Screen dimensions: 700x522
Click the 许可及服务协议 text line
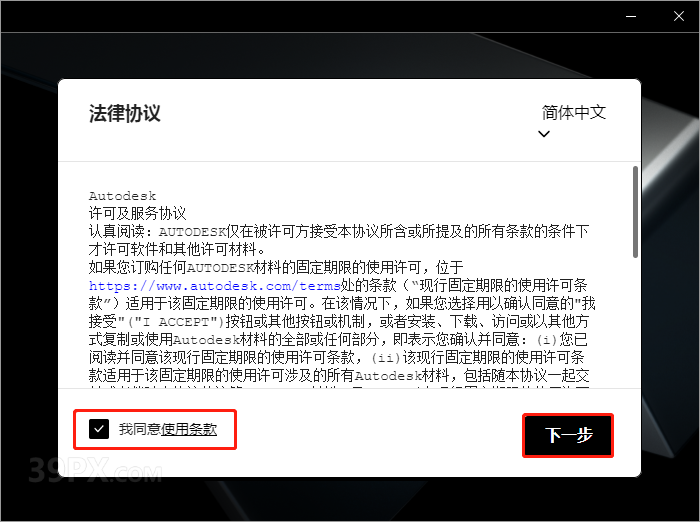137,213
